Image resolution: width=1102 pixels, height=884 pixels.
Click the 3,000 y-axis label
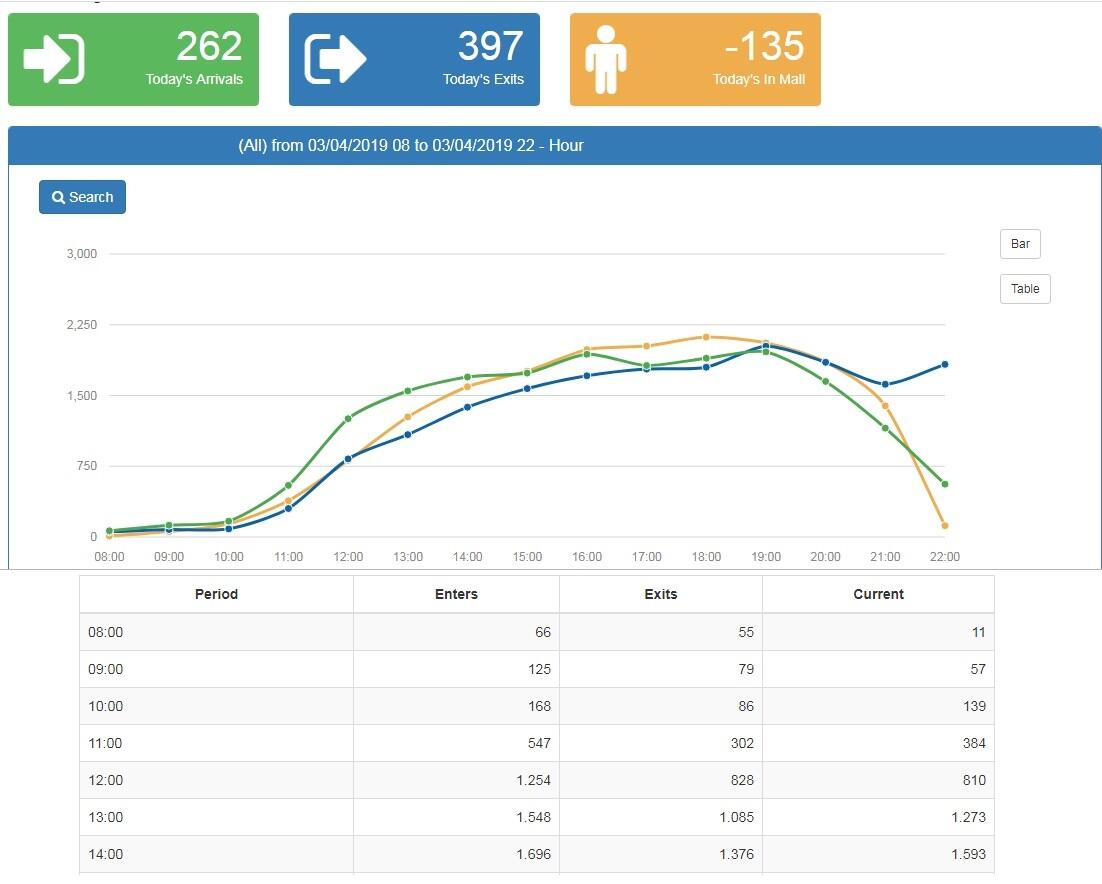click(x=82, y=254)
